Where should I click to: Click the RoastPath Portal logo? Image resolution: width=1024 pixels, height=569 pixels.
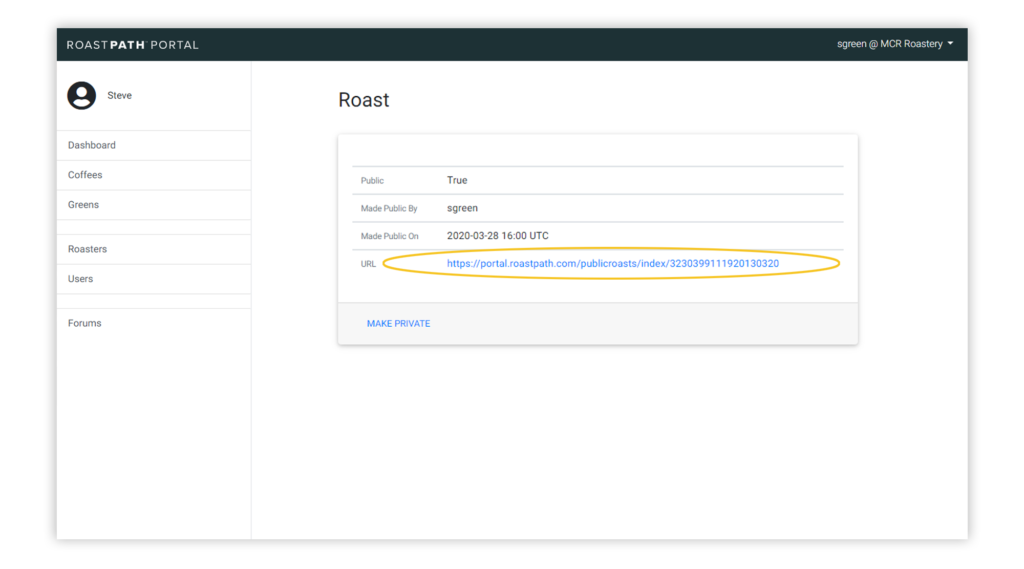(x=133, y=45)
